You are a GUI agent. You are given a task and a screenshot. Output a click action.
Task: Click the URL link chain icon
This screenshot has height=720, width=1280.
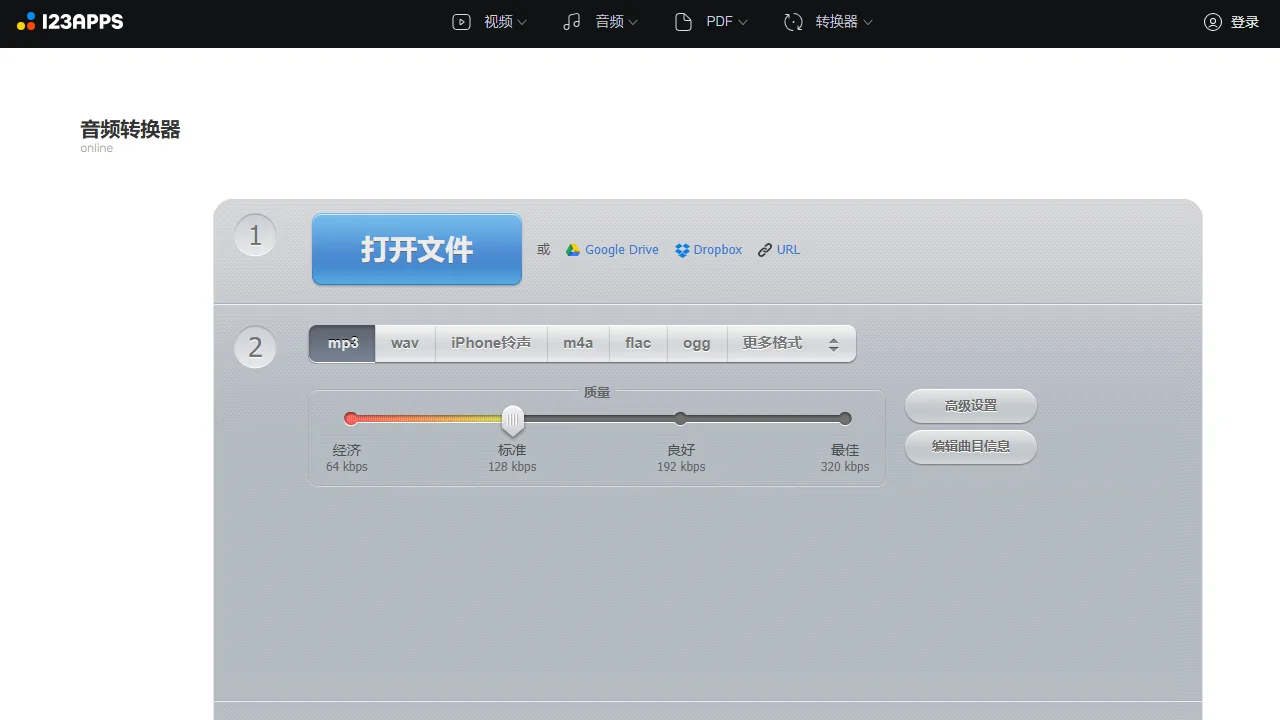pyautogui.click(x=764, y=249)
